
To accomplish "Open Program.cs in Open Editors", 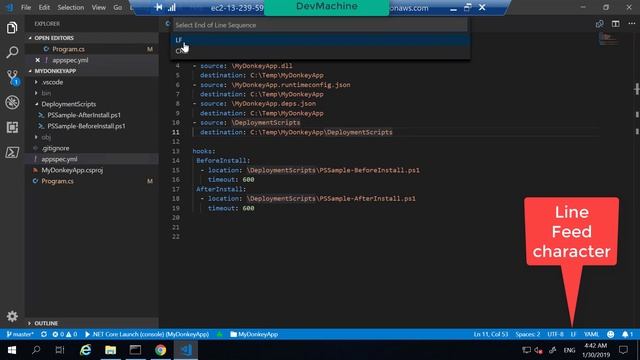I will (x=68, y=49).
